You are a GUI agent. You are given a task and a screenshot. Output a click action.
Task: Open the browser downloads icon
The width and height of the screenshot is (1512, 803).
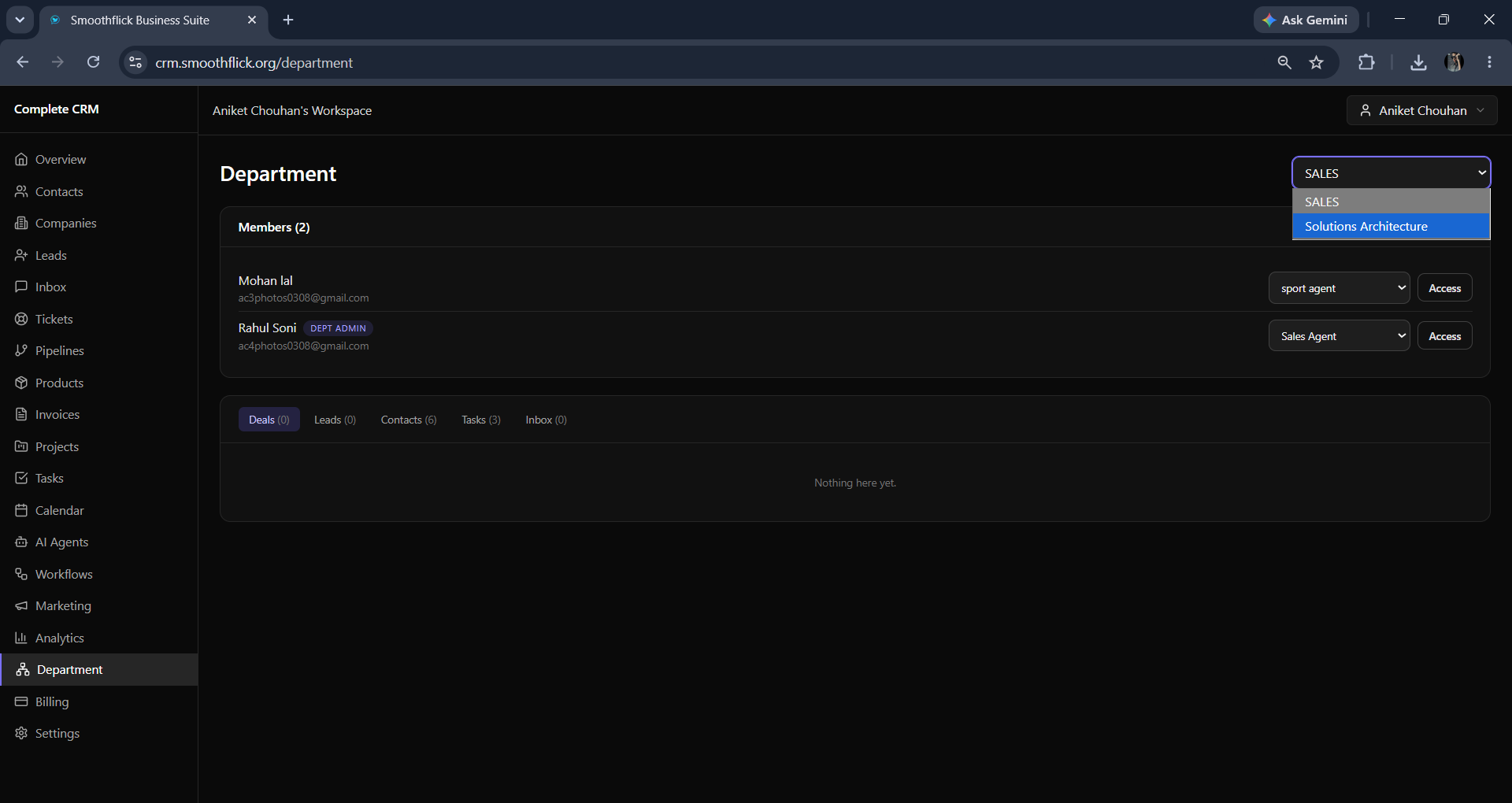coord(1418,62)
